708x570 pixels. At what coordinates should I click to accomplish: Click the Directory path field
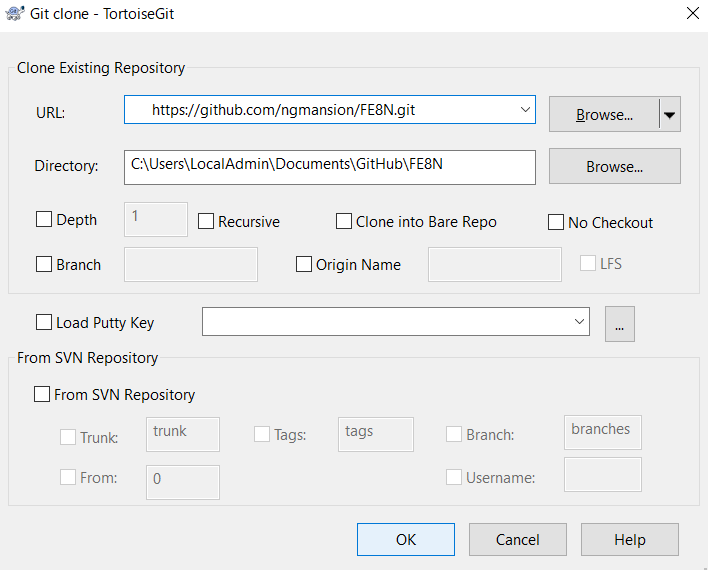[x=330, y=168]
